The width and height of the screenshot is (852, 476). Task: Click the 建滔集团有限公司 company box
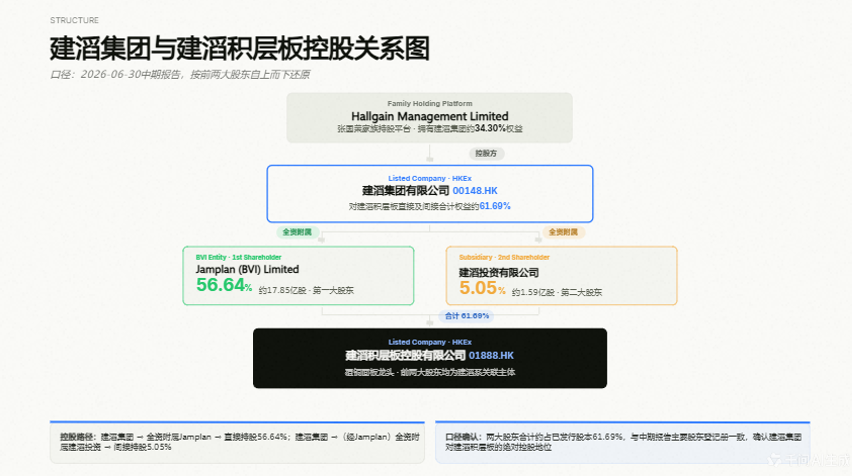click(x=430, y=194)
